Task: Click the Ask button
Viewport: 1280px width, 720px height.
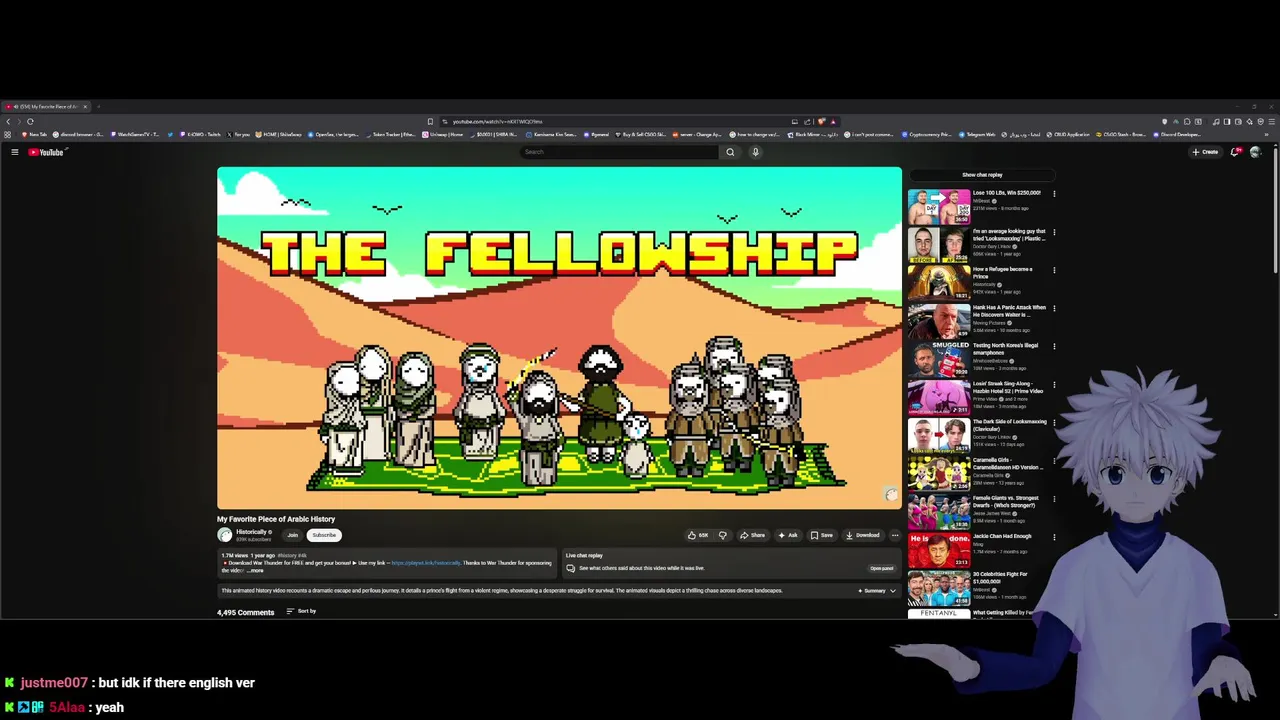Action: pos(788,535)
